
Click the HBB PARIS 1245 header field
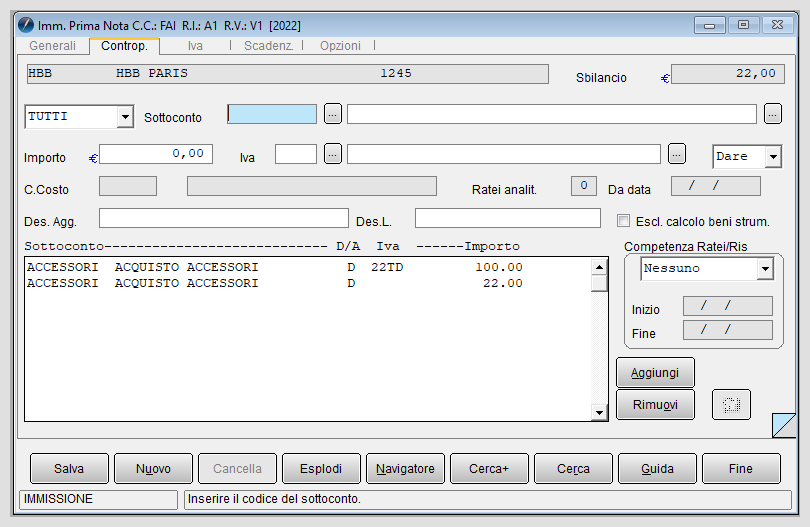click(x=288, y=74)
